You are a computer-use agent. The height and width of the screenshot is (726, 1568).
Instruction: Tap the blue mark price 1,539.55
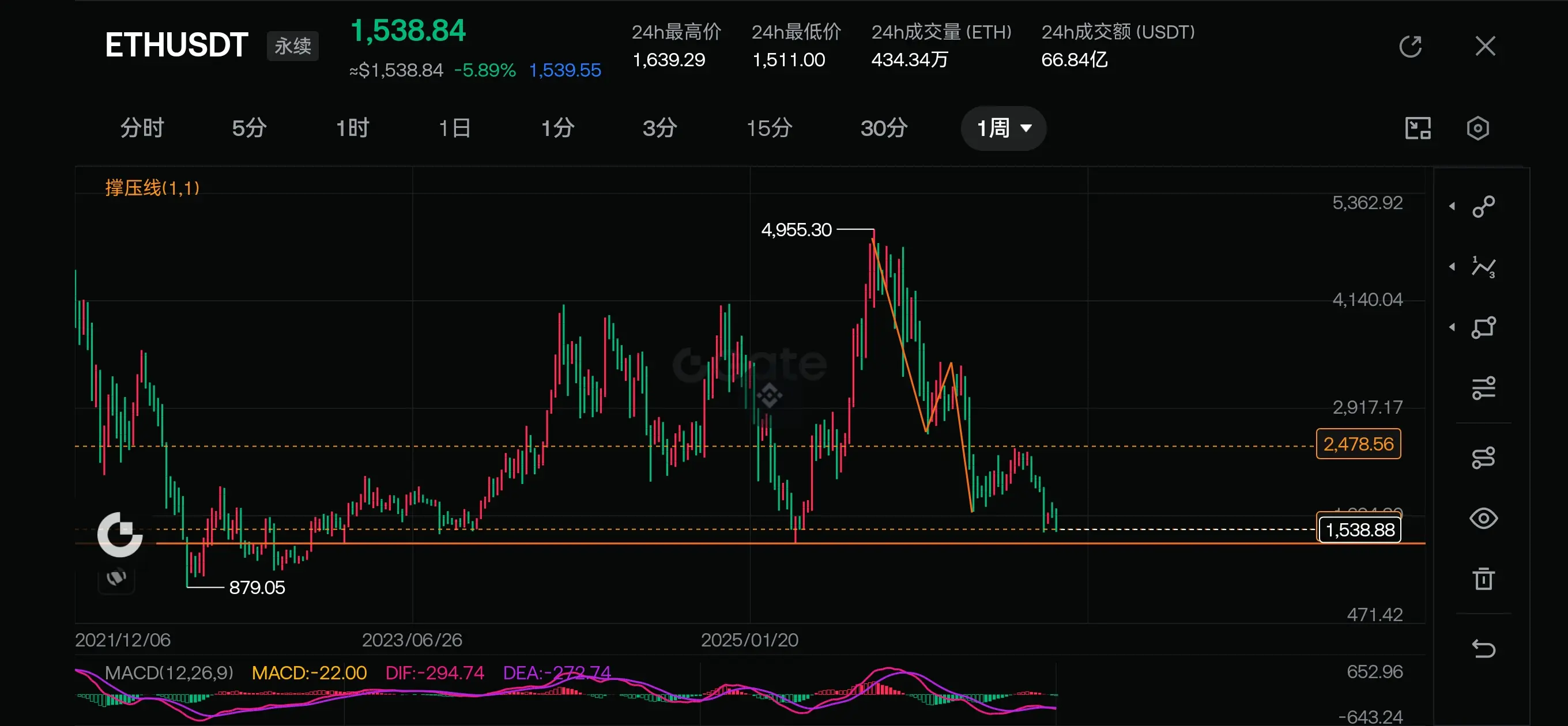click(565, 71)
